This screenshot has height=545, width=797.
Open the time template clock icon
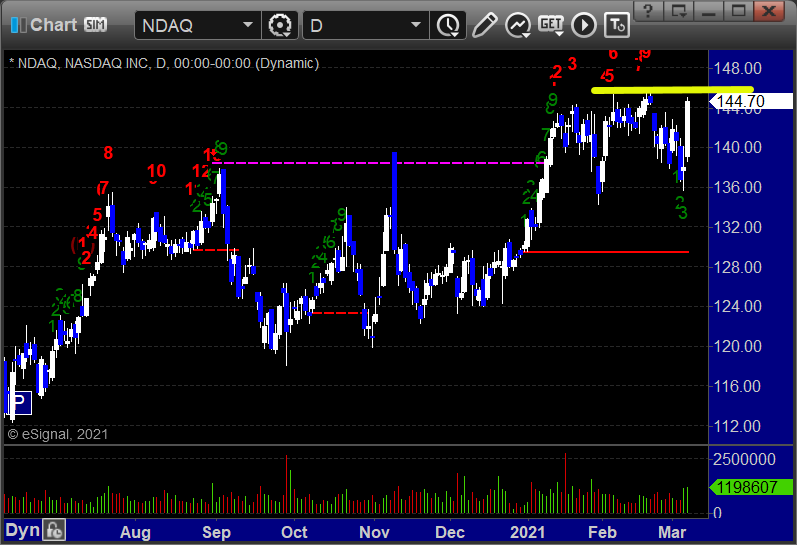[x=448, y=25]
